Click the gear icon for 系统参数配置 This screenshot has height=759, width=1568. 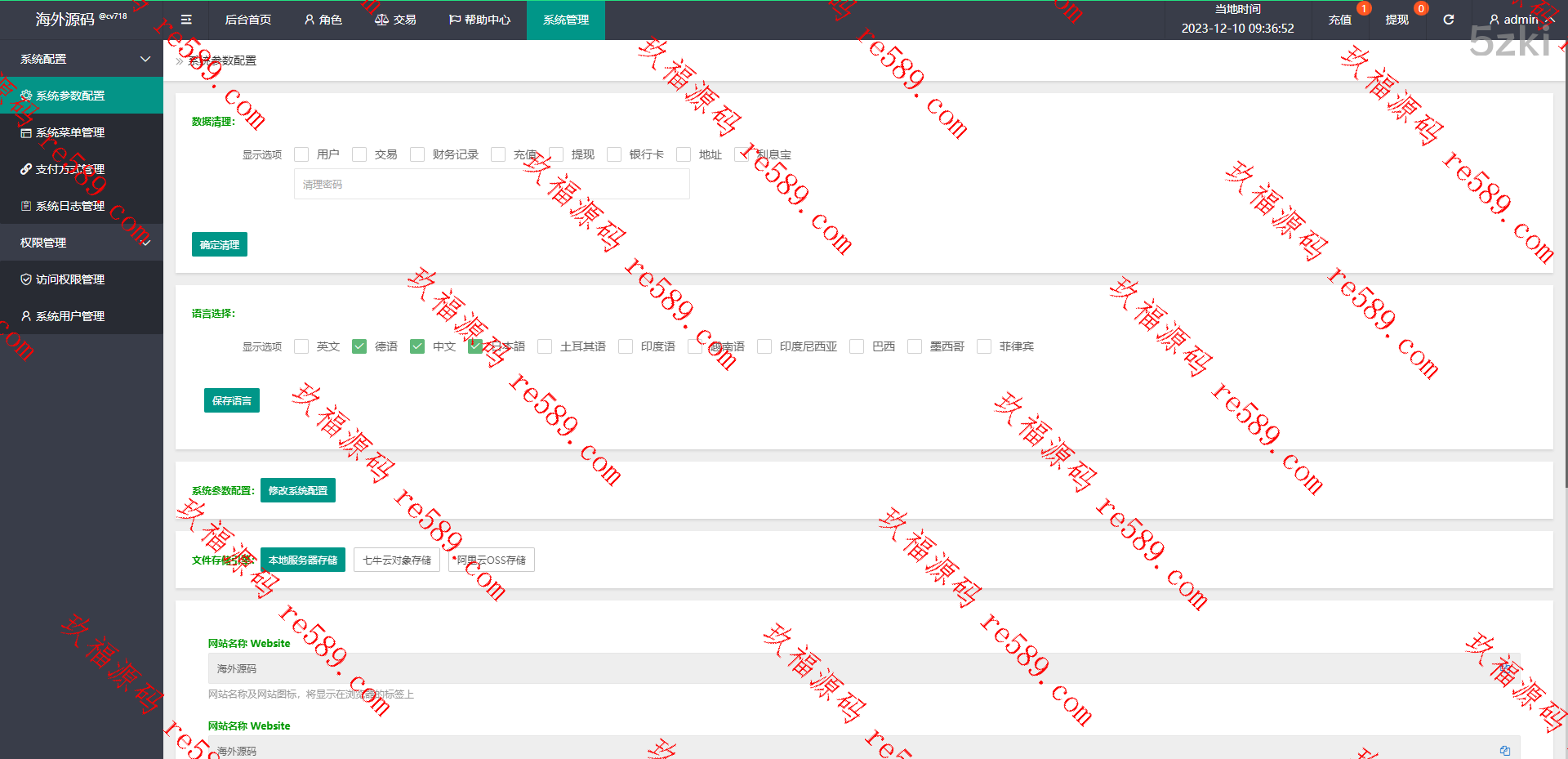(26, 96)
